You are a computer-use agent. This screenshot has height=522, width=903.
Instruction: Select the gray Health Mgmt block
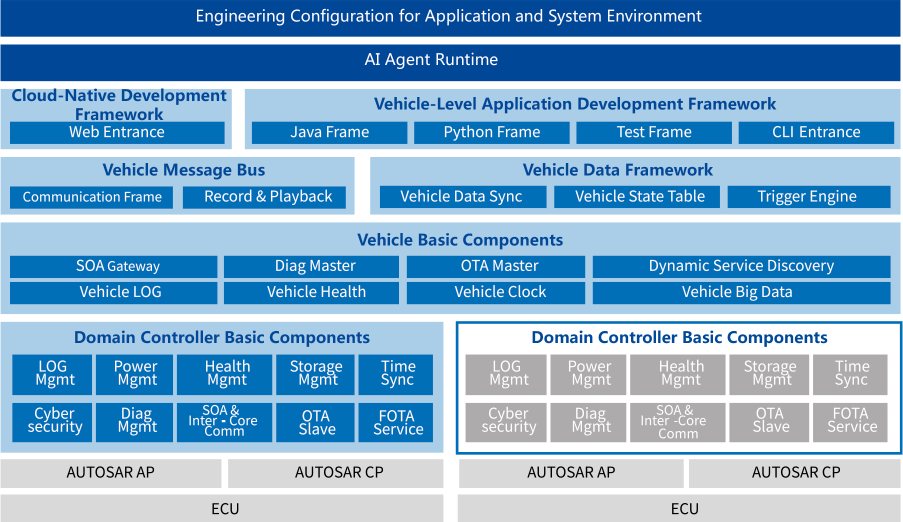(x=678, y=375)
